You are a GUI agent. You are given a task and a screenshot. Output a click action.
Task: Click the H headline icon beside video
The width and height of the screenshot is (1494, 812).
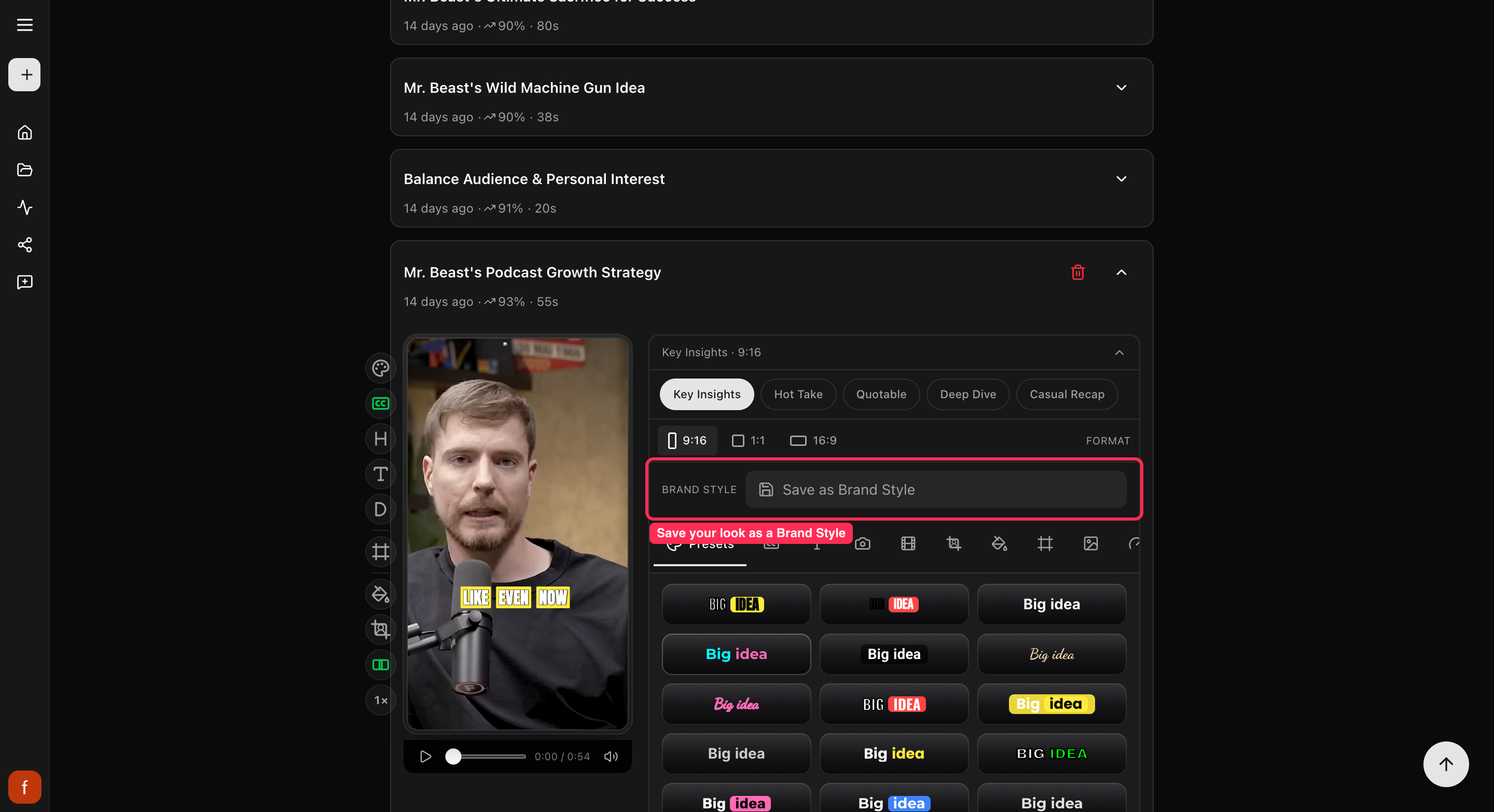tap(380, 439)
